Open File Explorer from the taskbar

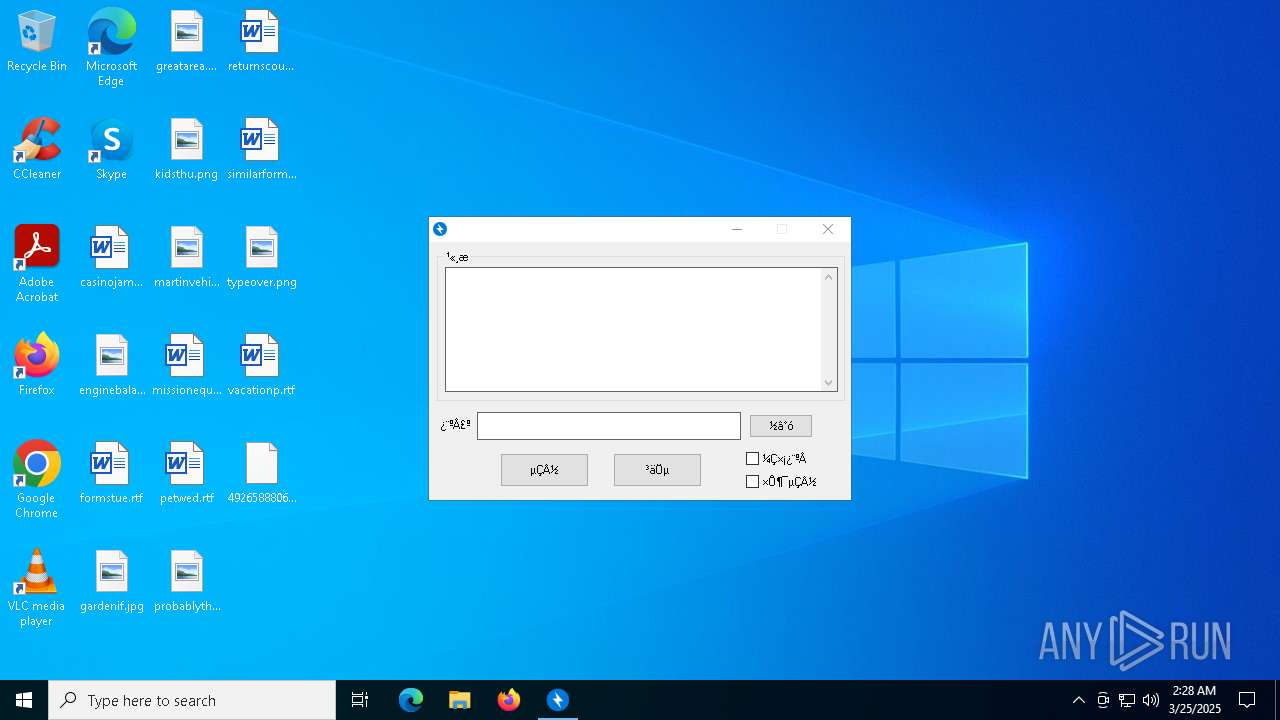[x=460, y=700]
